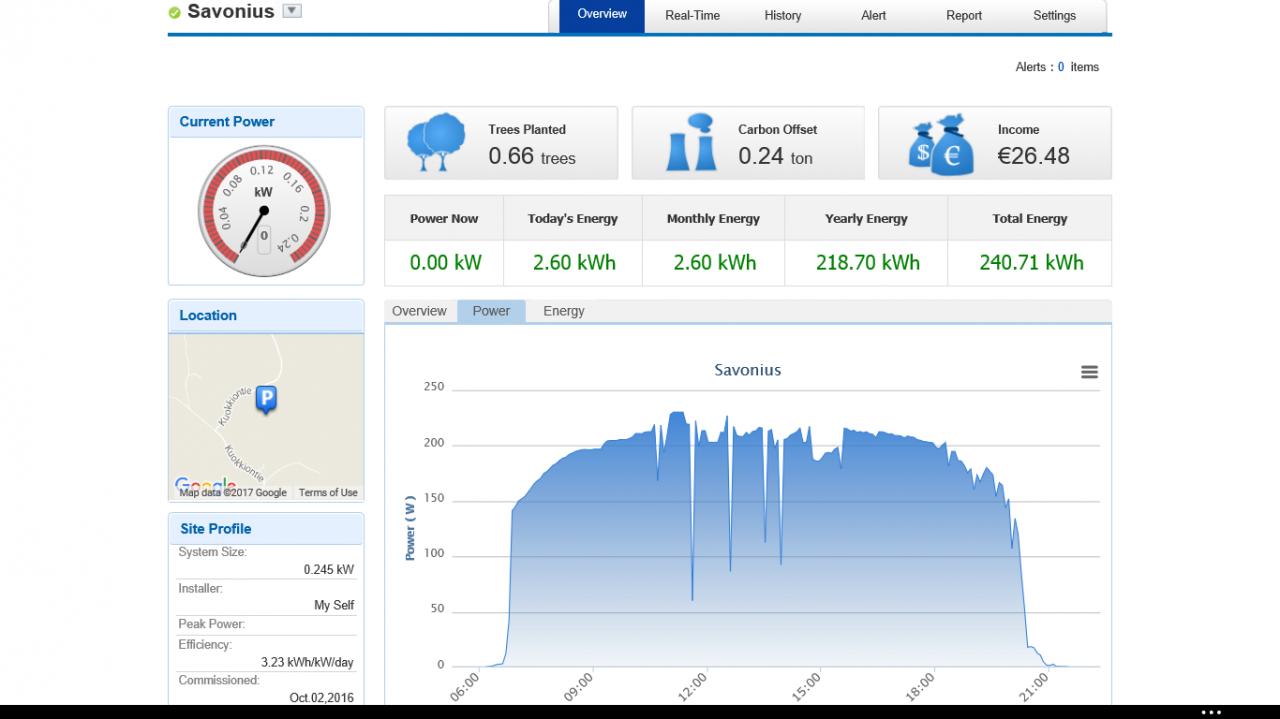Click the Savonius chart title
This screenshot has height=719, width=1280.
748,370
